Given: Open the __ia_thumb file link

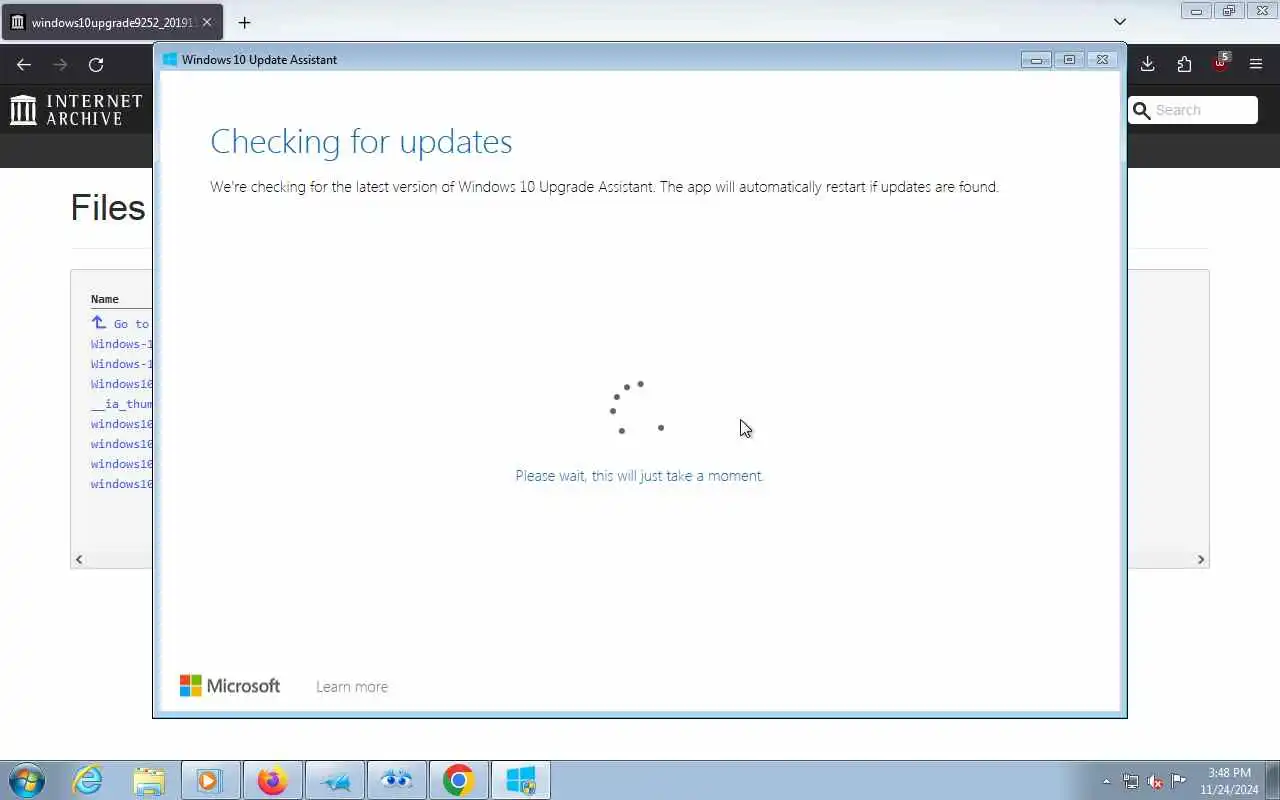Looking at the screenshot, I should pos(122,404).
